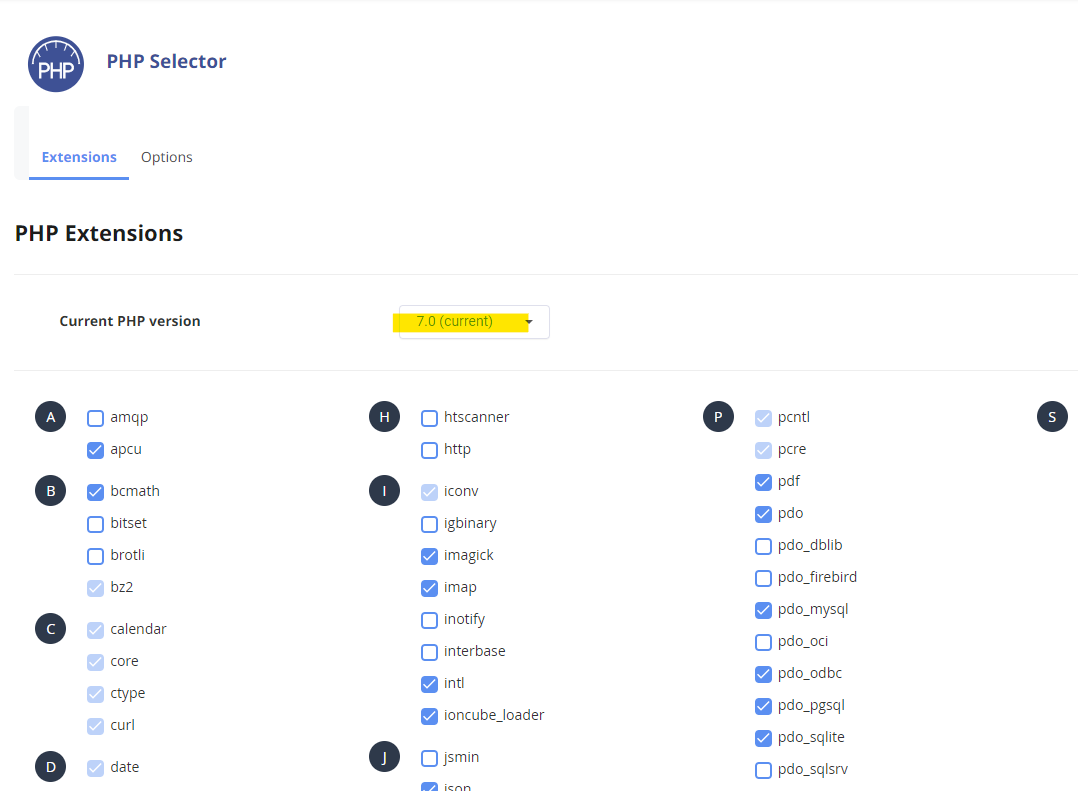Disable the ioncube_loader extension
Screen dimensions: 1078x791
point(430,716)
